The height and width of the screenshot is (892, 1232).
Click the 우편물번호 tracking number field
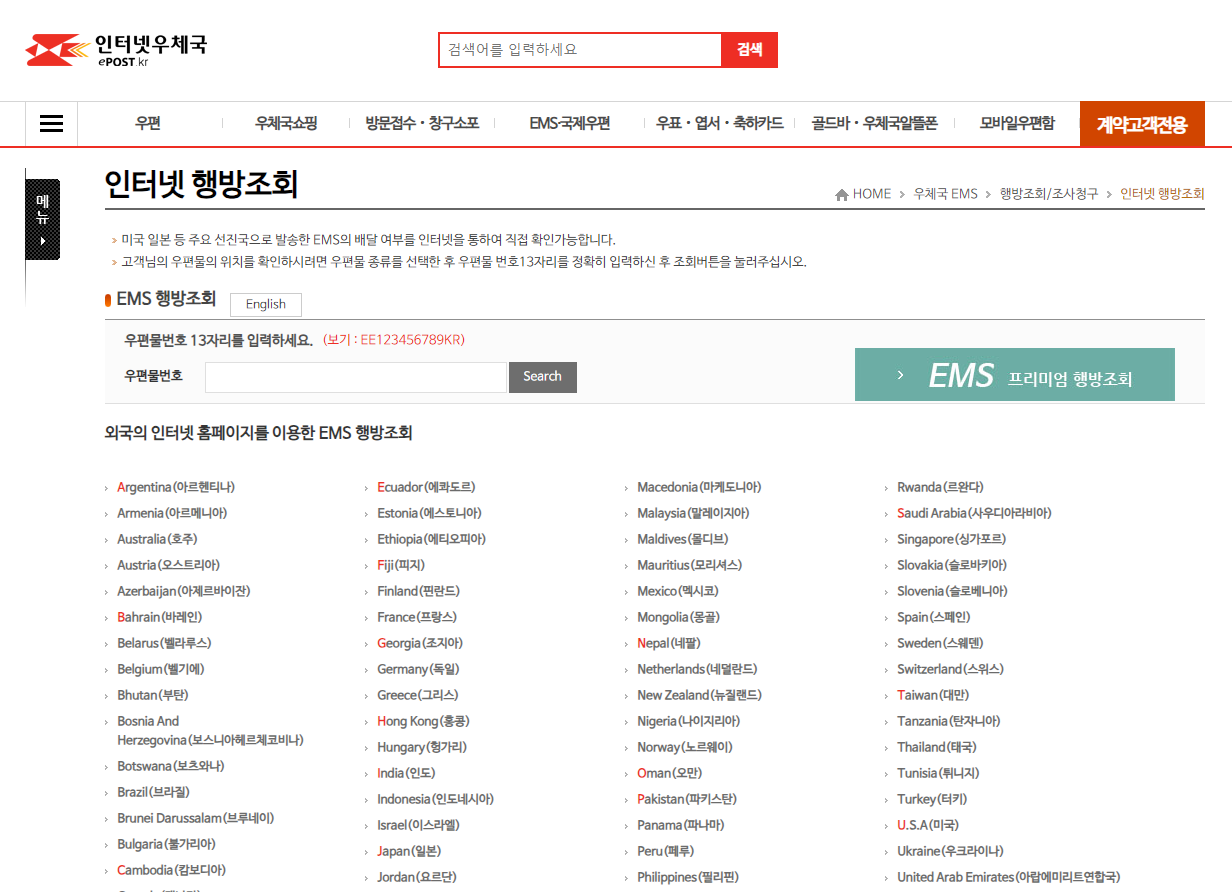pyautogui.click(x=355, y=377)
